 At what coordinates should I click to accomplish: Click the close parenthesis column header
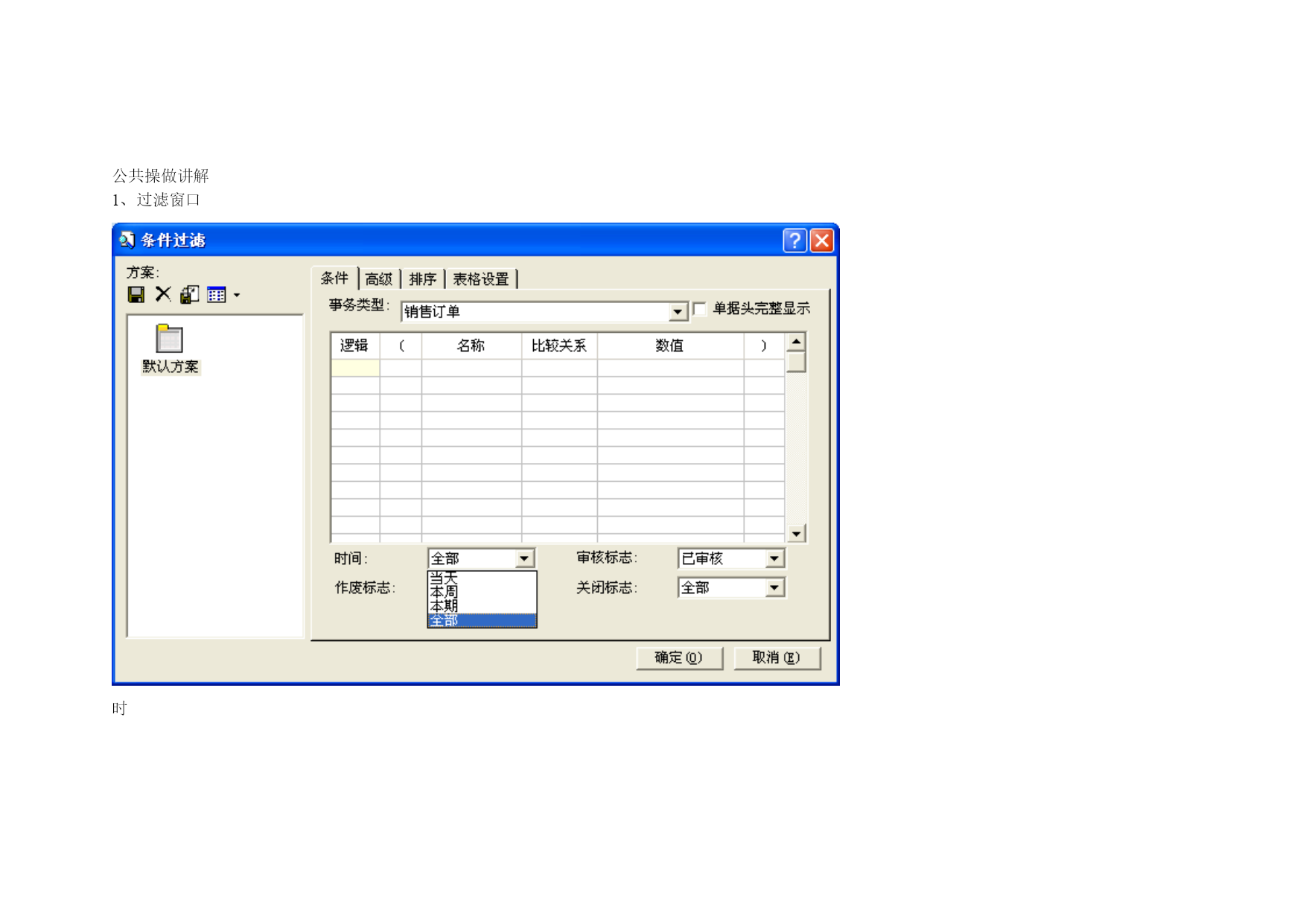764,345
